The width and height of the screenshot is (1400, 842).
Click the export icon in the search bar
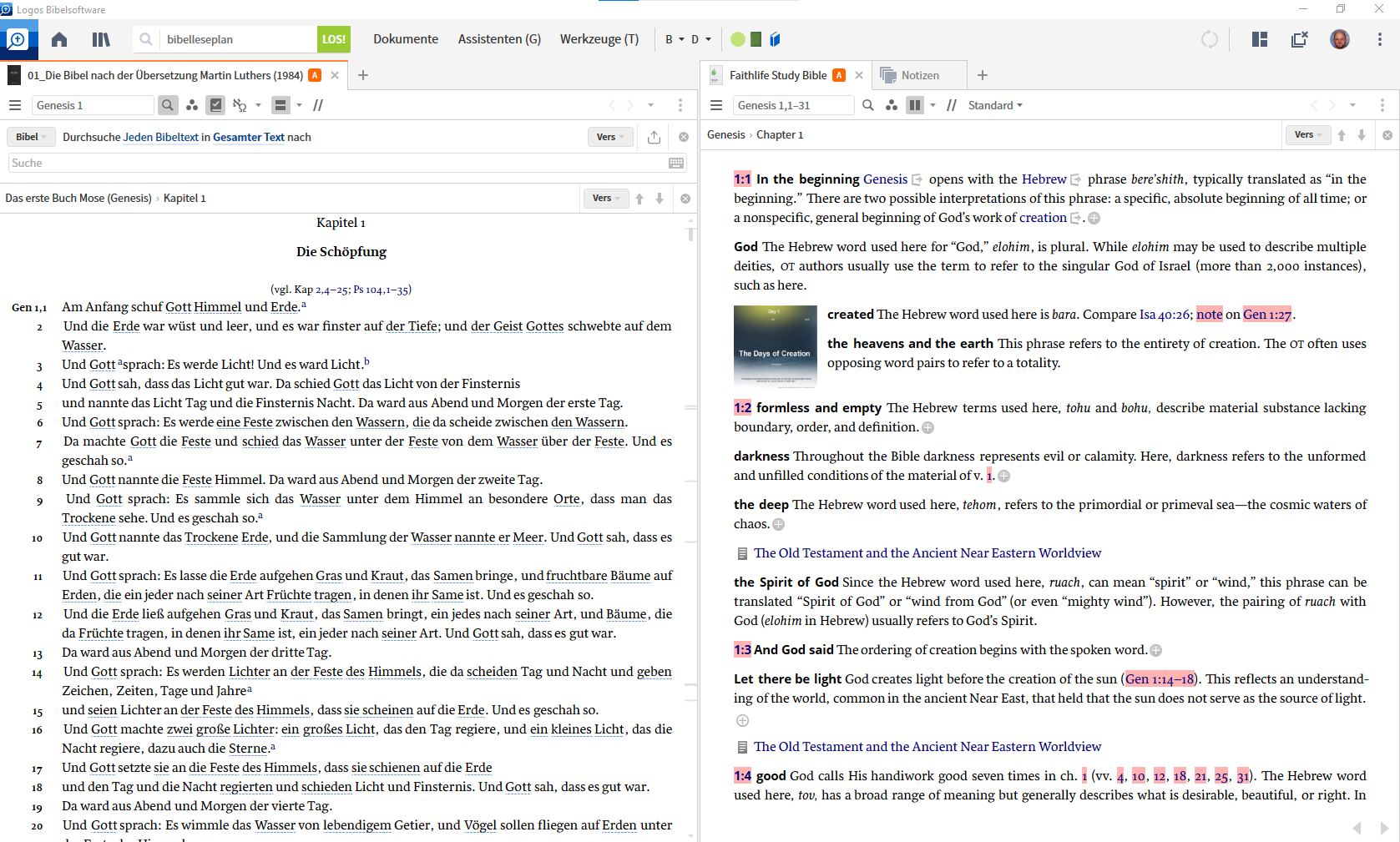655,137
